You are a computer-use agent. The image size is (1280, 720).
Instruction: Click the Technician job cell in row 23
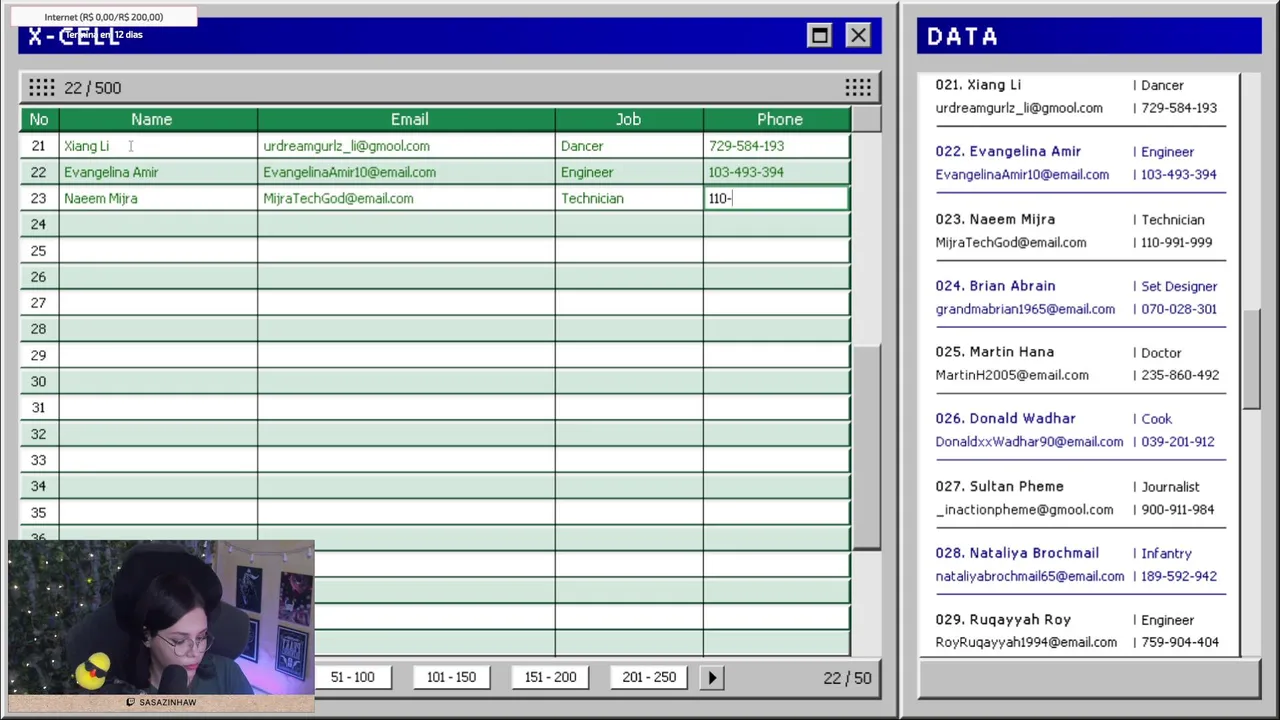click(x=629, y=198)
